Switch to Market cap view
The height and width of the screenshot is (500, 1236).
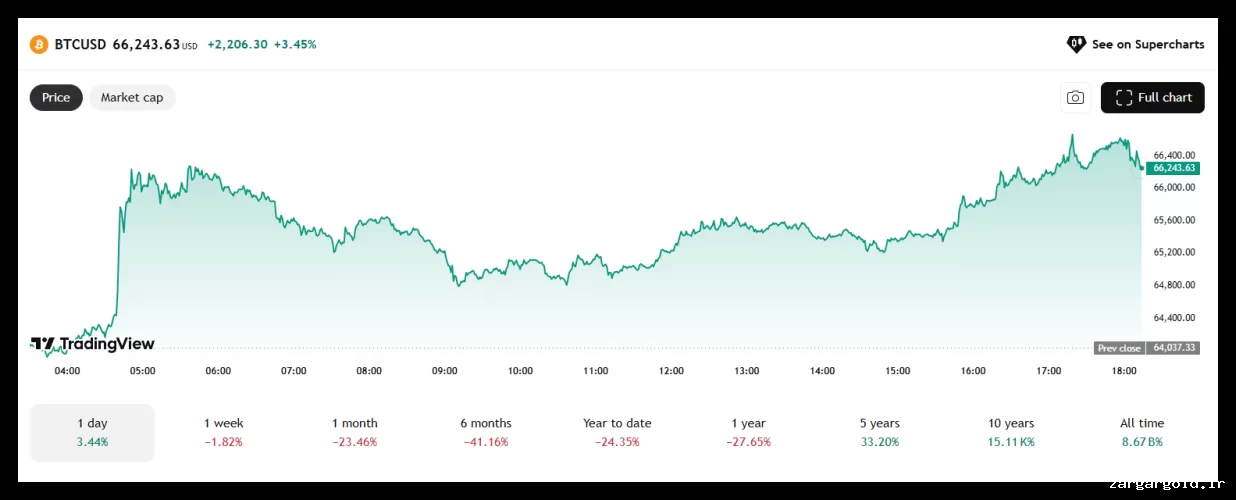click(x=132, y=97)
